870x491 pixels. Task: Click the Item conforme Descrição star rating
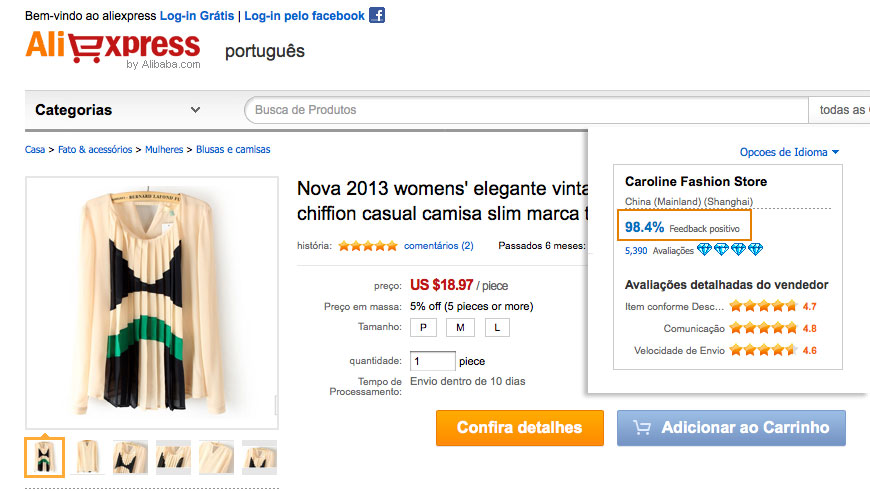click(x=763, y=306)
